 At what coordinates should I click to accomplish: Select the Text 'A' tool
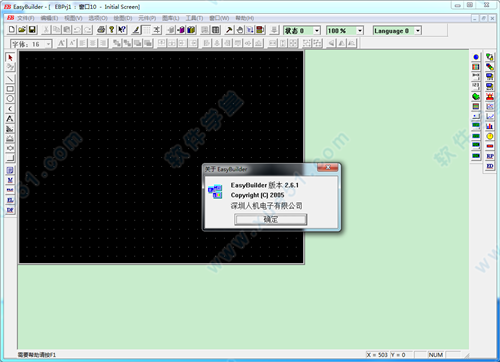click(10, 119)
